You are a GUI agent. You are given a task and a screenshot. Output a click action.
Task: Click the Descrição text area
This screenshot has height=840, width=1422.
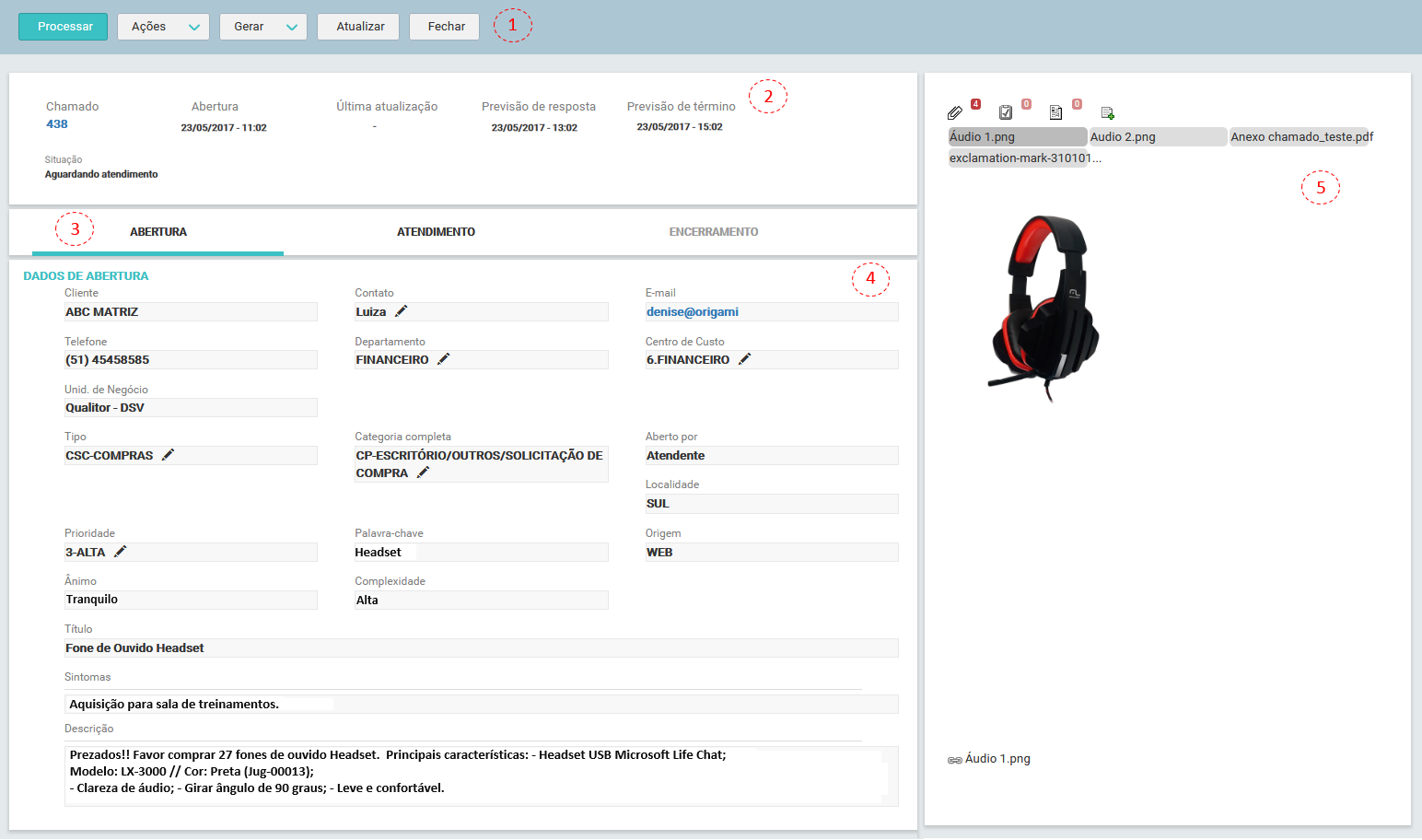pyautogui.click(x=481, y=776)
